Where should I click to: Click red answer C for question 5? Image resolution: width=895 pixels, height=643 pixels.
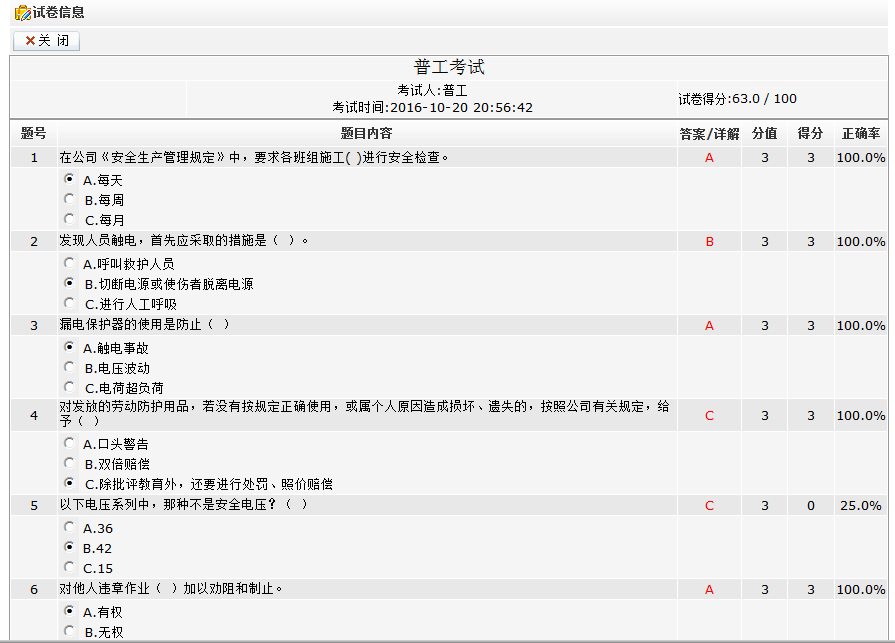point(709,506)
